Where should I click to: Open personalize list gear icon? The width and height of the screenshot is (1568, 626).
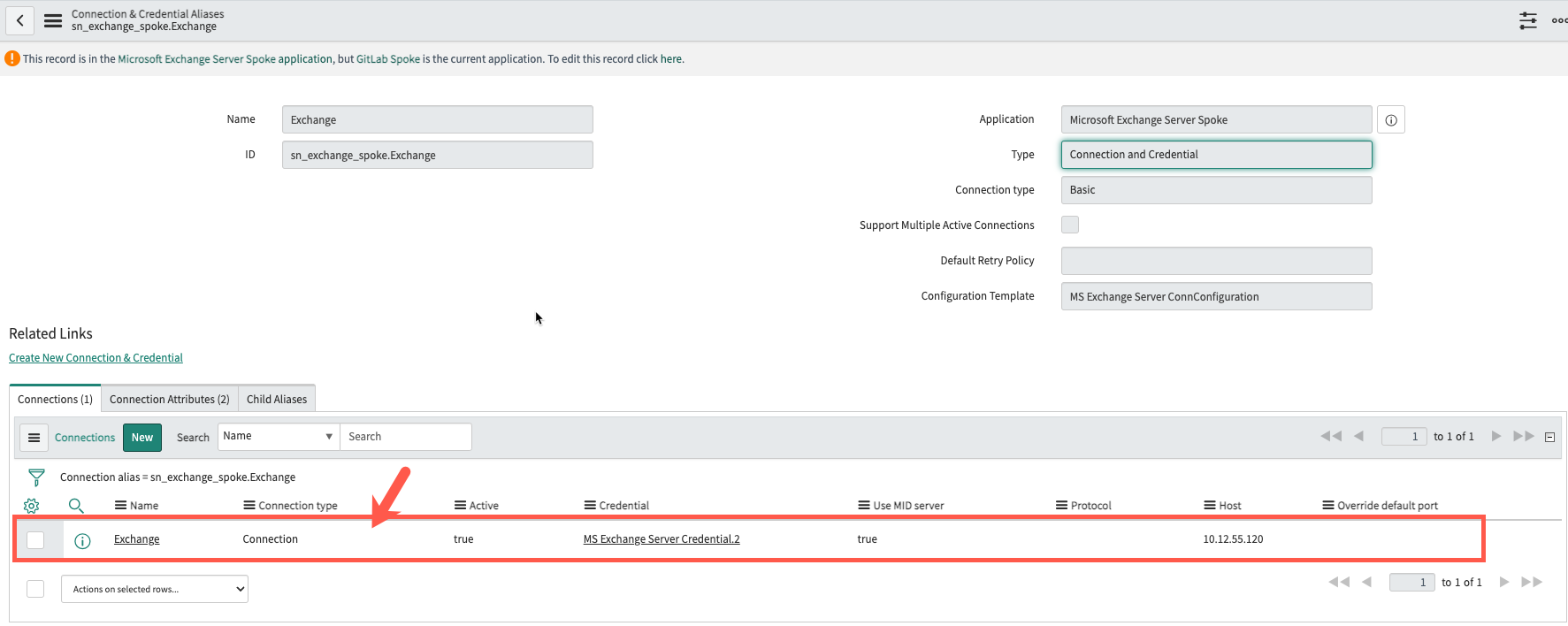pos(31,506)
